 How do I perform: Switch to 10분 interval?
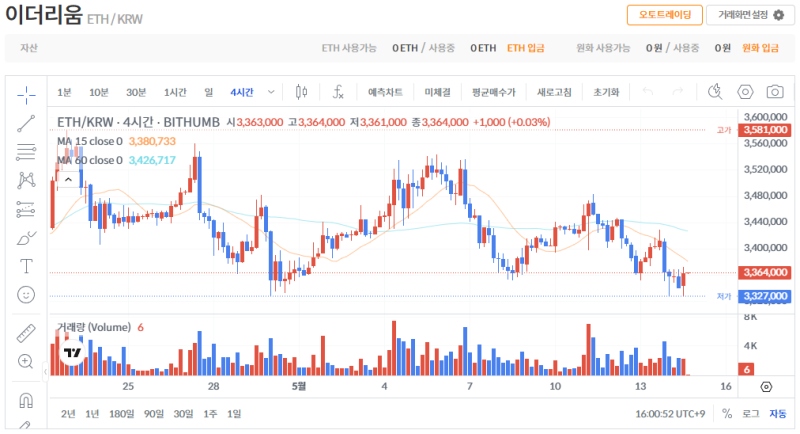(99, 92)
